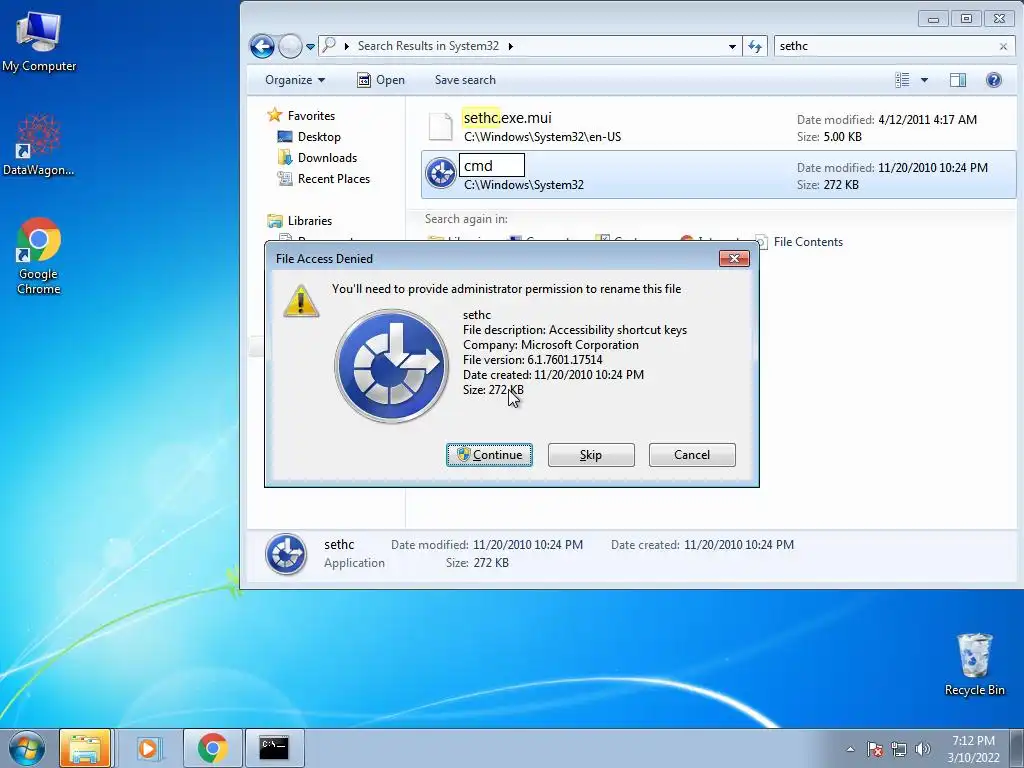1024x768 pixels.
Task: Select Downloads in the navigation pane
Action: click(x=317, y=157)
